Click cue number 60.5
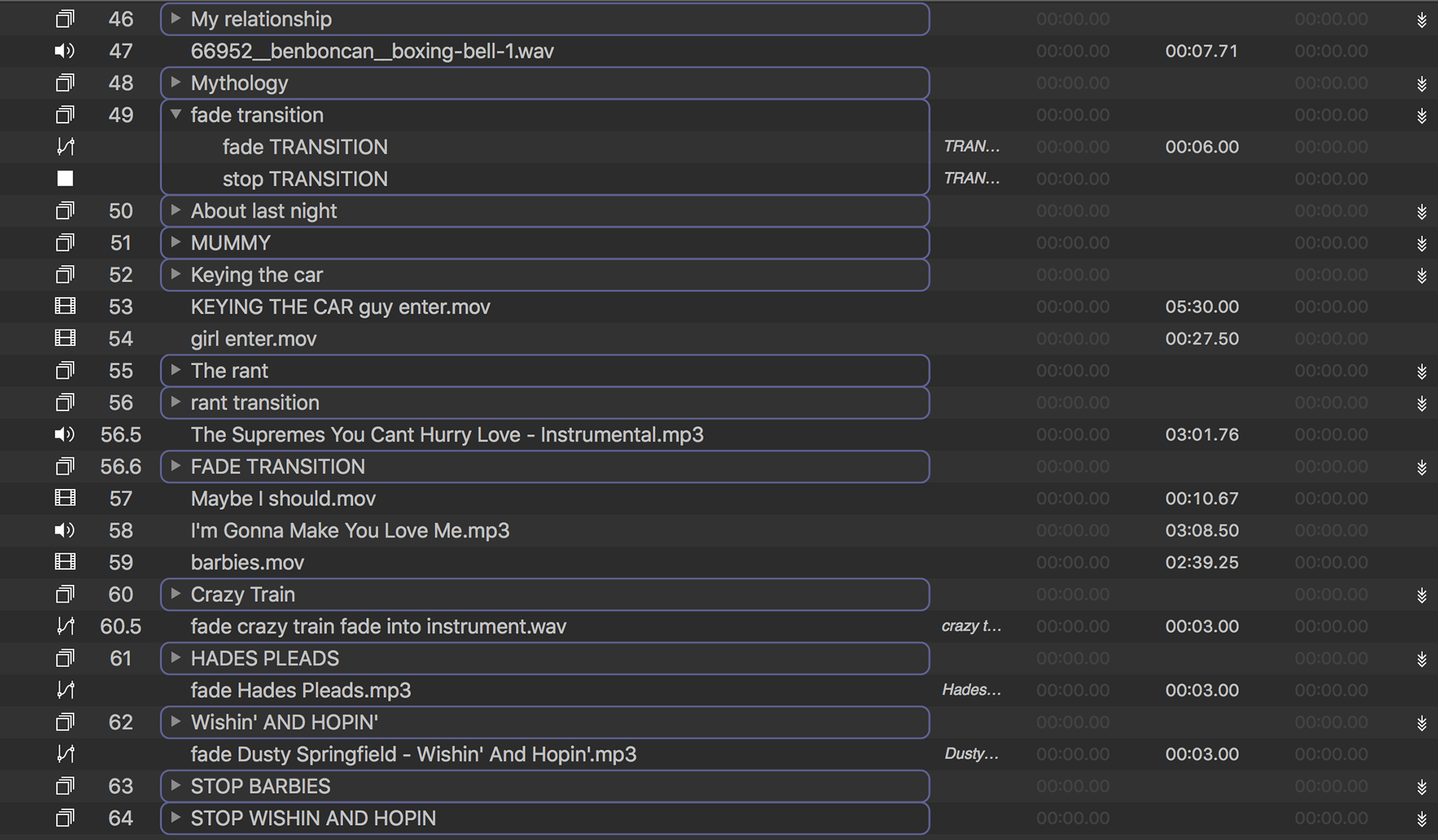Screen dimensions: 1438x840 point(121,627)
